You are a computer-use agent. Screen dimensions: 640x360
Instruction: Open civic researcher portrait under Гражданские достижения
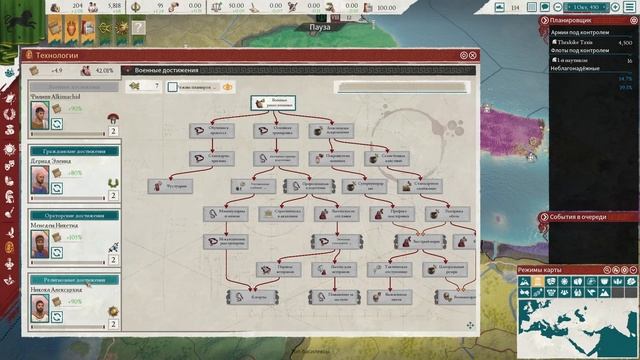pos(40,180)
